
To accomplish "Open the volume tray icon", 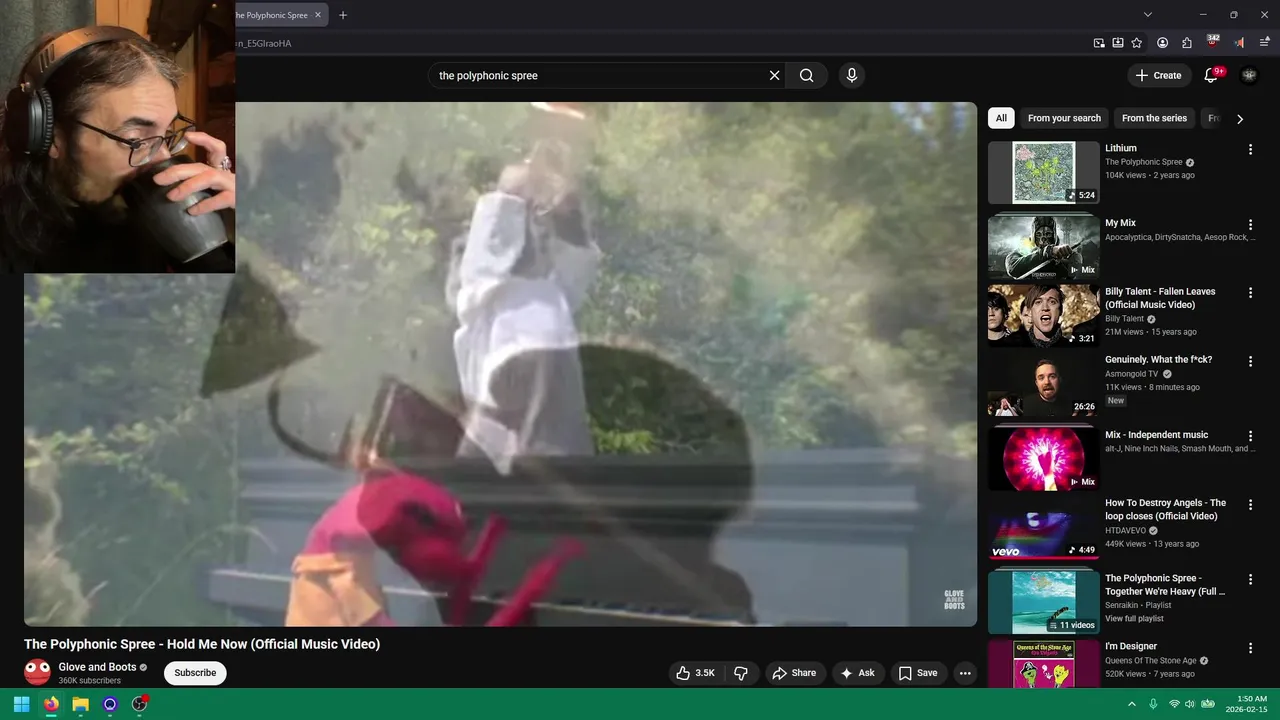I will click(1191, 704).
